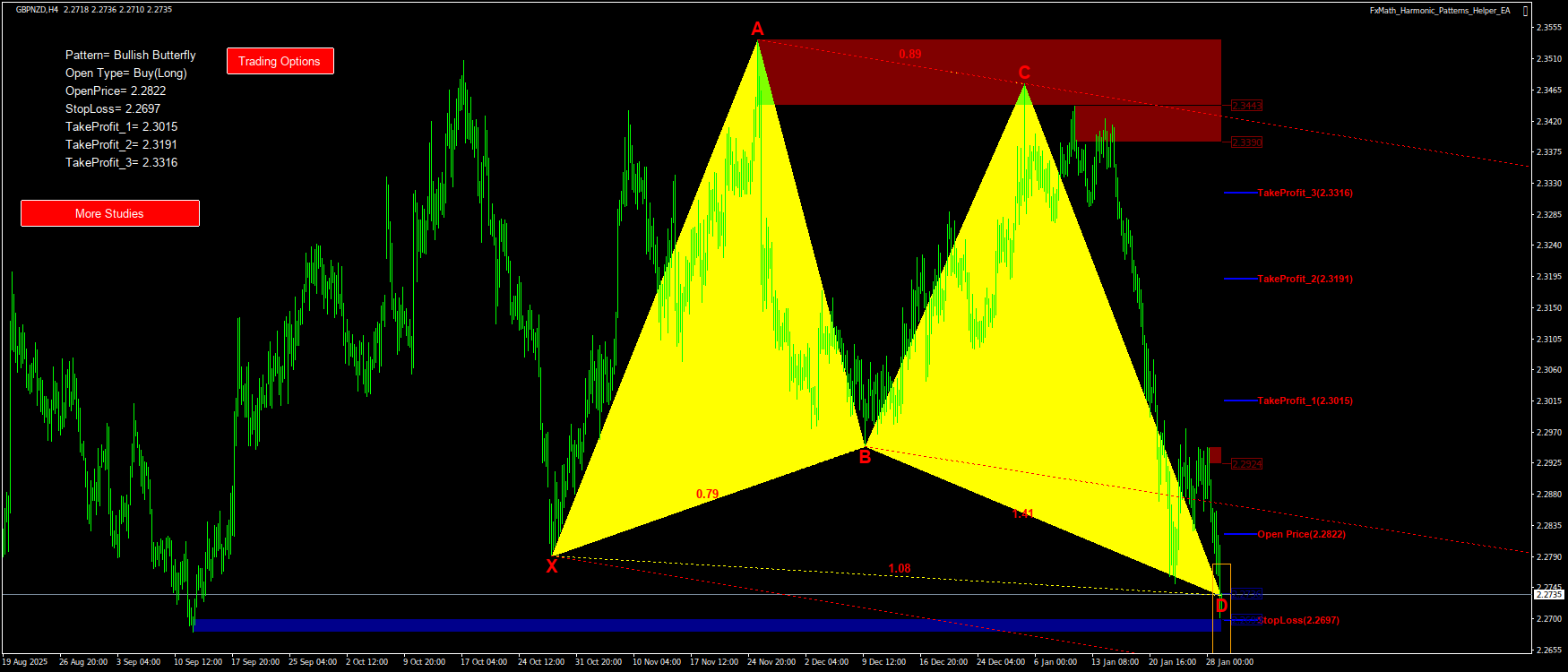1568x672 pixels.
Task: Click pattern point D label
Action: pos(1221,607)
